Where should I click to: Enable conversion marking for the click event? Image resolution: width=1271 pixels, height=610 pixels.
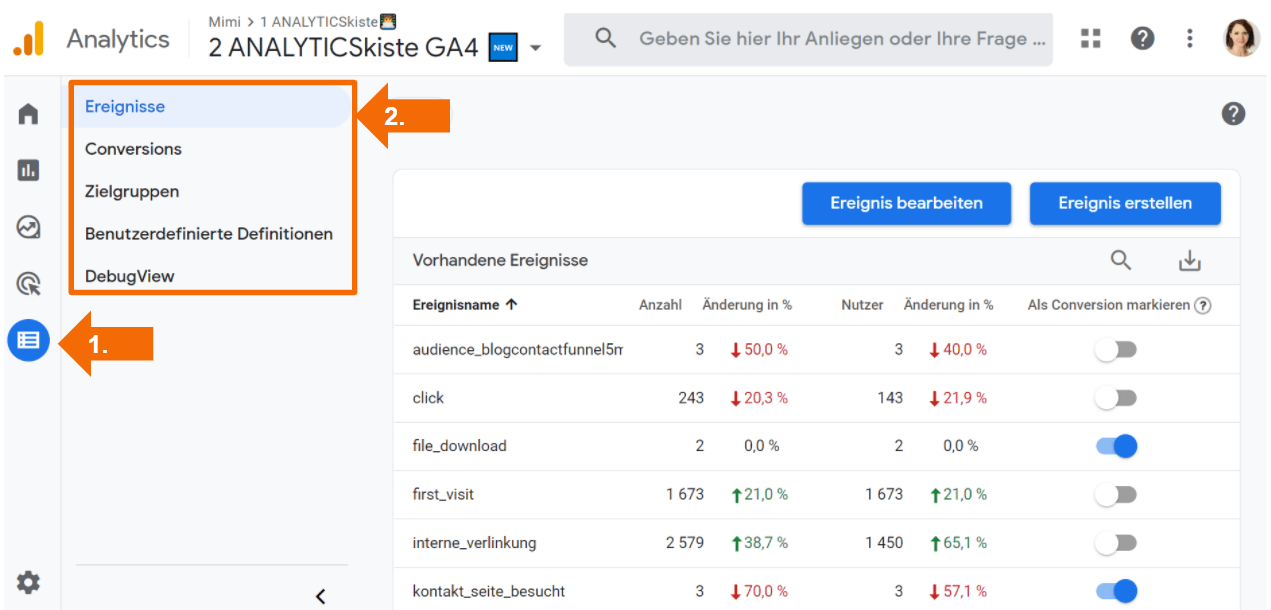(x=1115, y=397)
